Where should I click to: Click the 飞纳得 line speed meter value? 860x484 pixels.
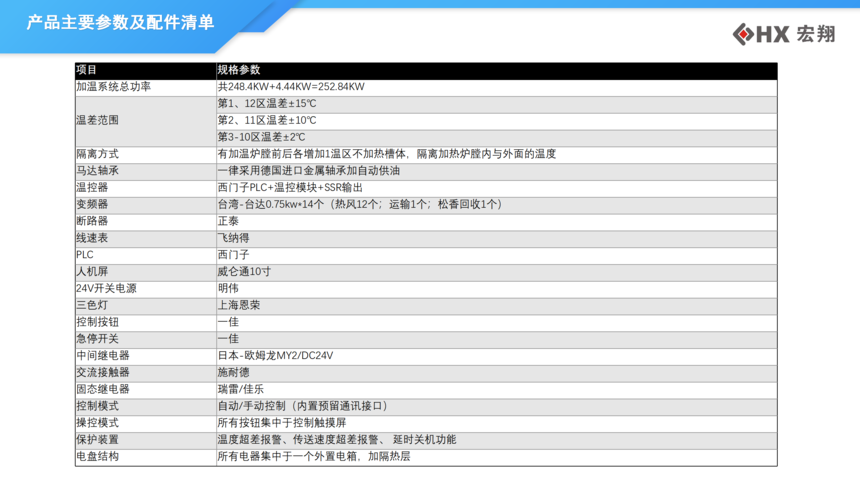click(x=234, y=238)
